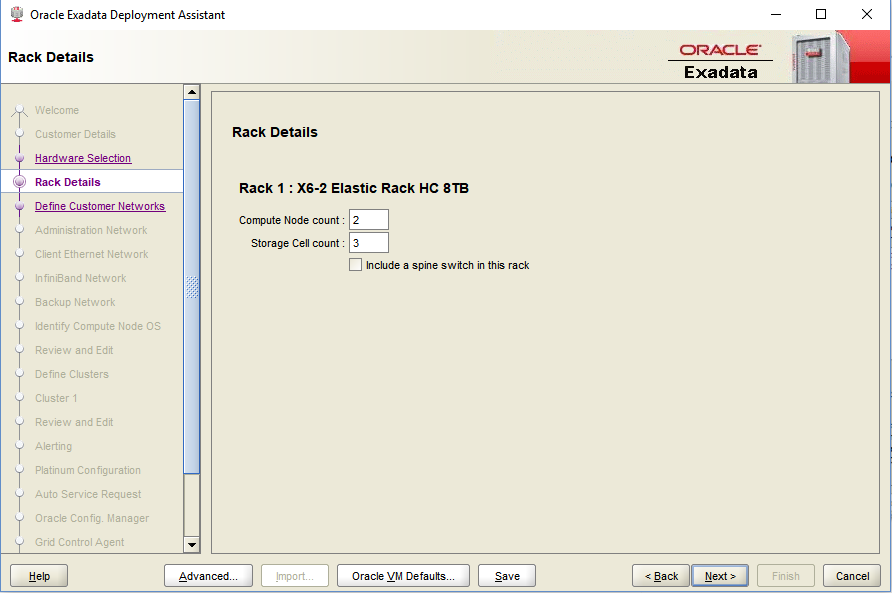Click the scroll down arrow in step list
This screenshot has height=593, width=892.
(x=192, y=544)
